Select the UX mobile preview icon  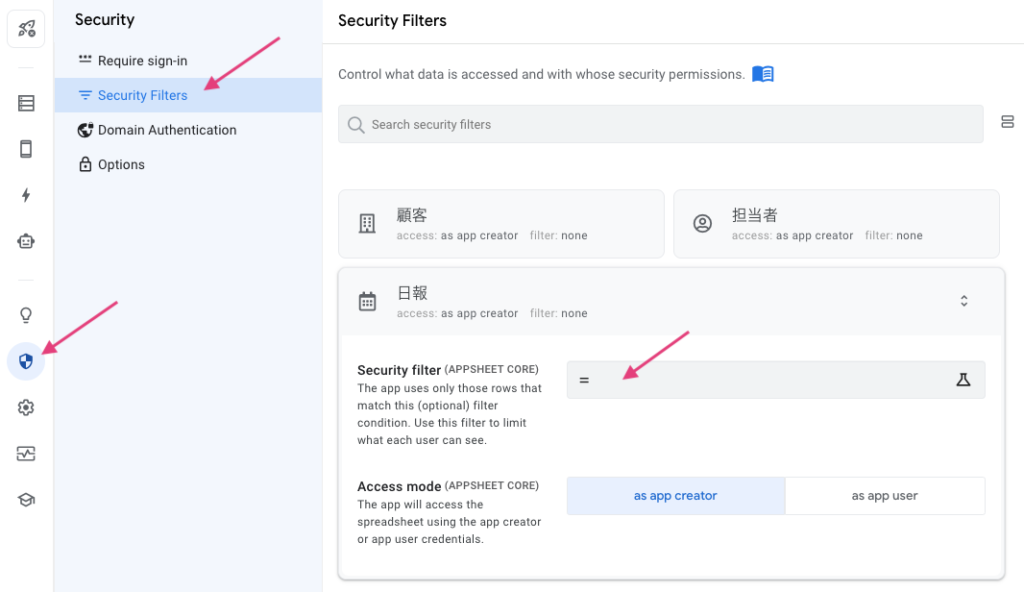25,149
